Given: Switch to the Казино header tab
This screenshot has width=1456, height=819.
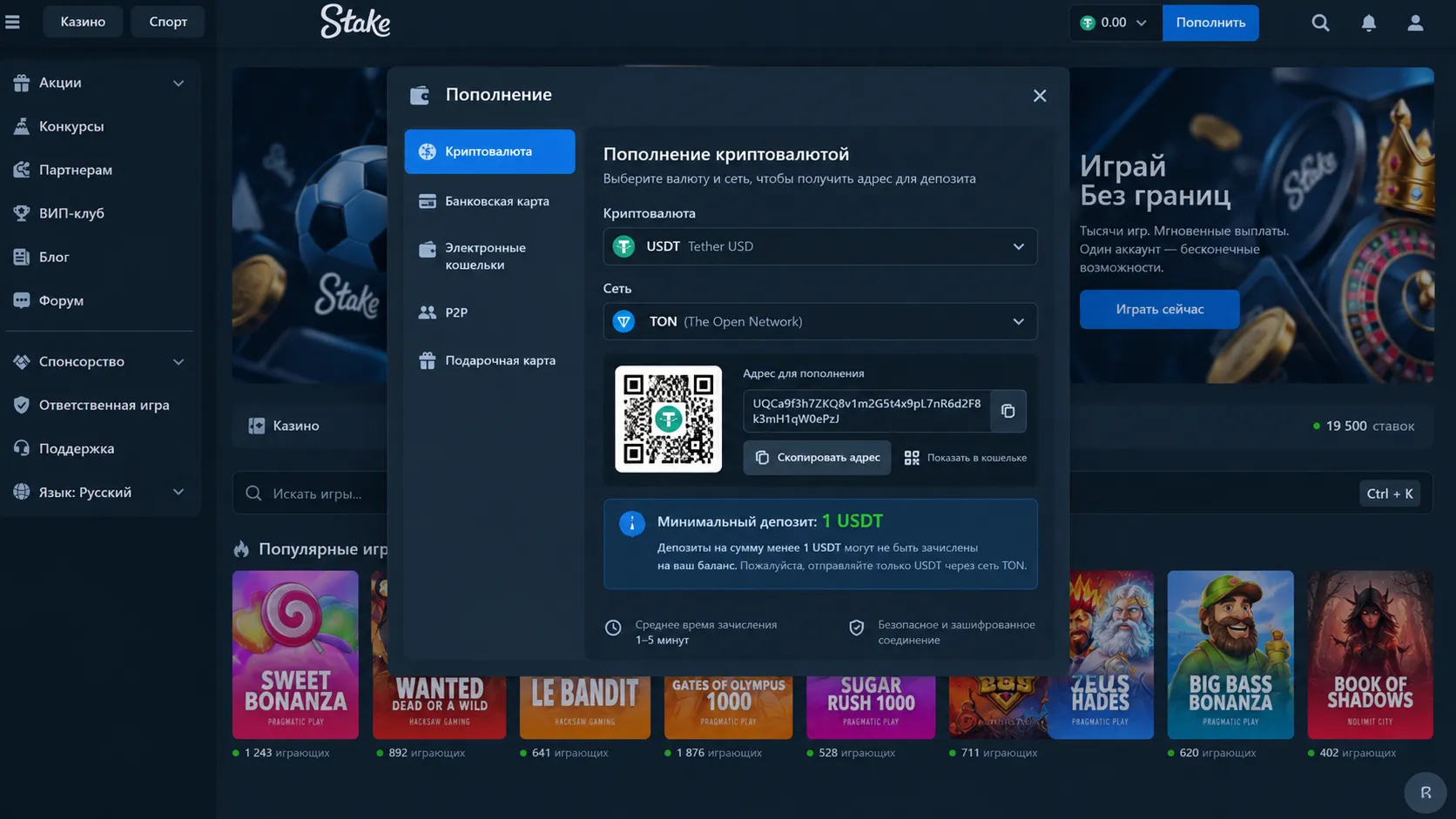Looking at the screenshot, I should coord(83,22).
